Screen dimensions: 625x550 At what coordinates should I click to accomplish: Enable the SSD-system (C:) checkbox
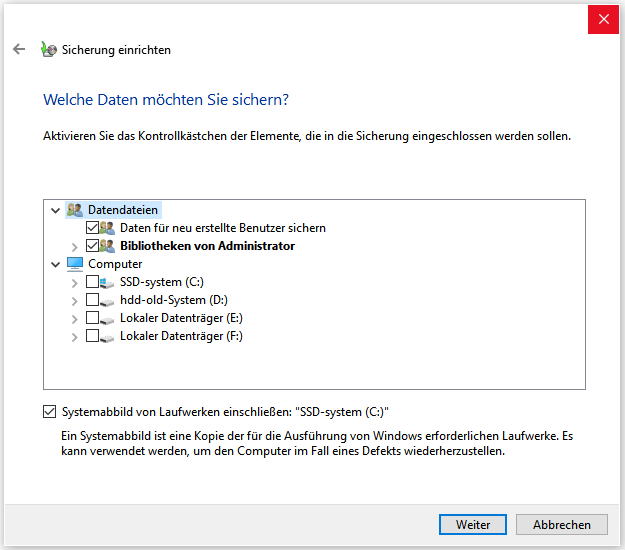(x=92, y=282)
